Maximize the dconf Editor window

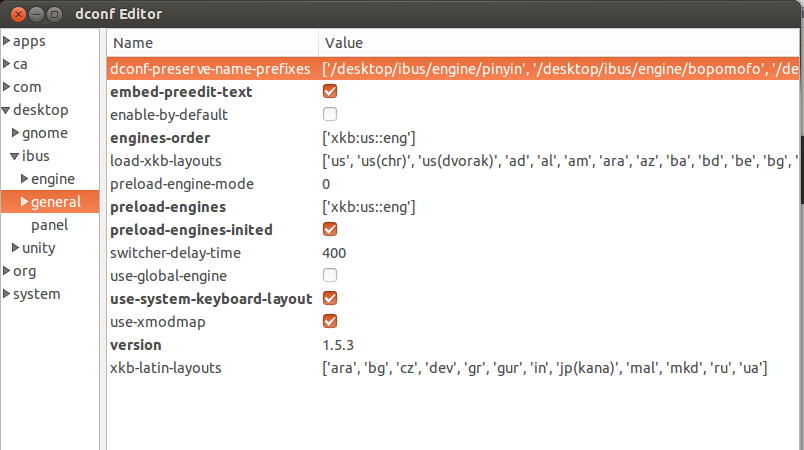[54, 14]
